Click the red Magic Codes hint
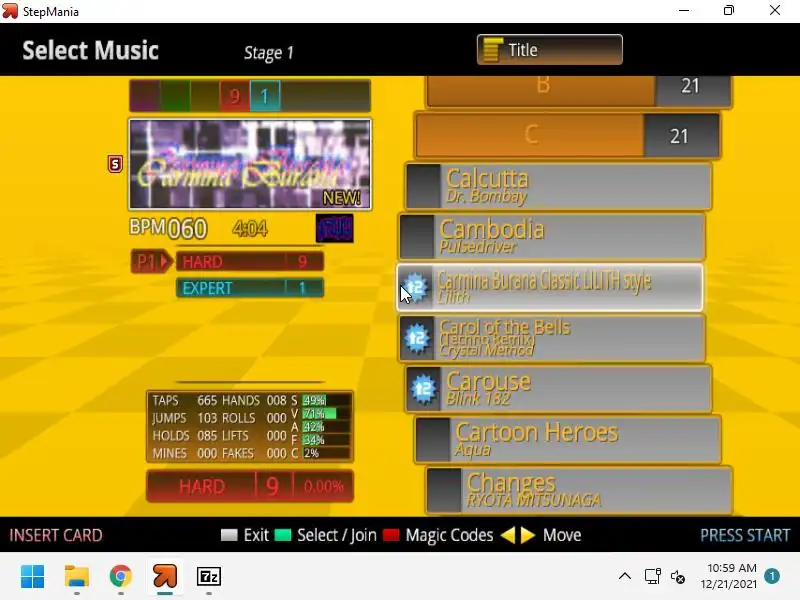Screen dimensions: 800x600 pos(438,535)
